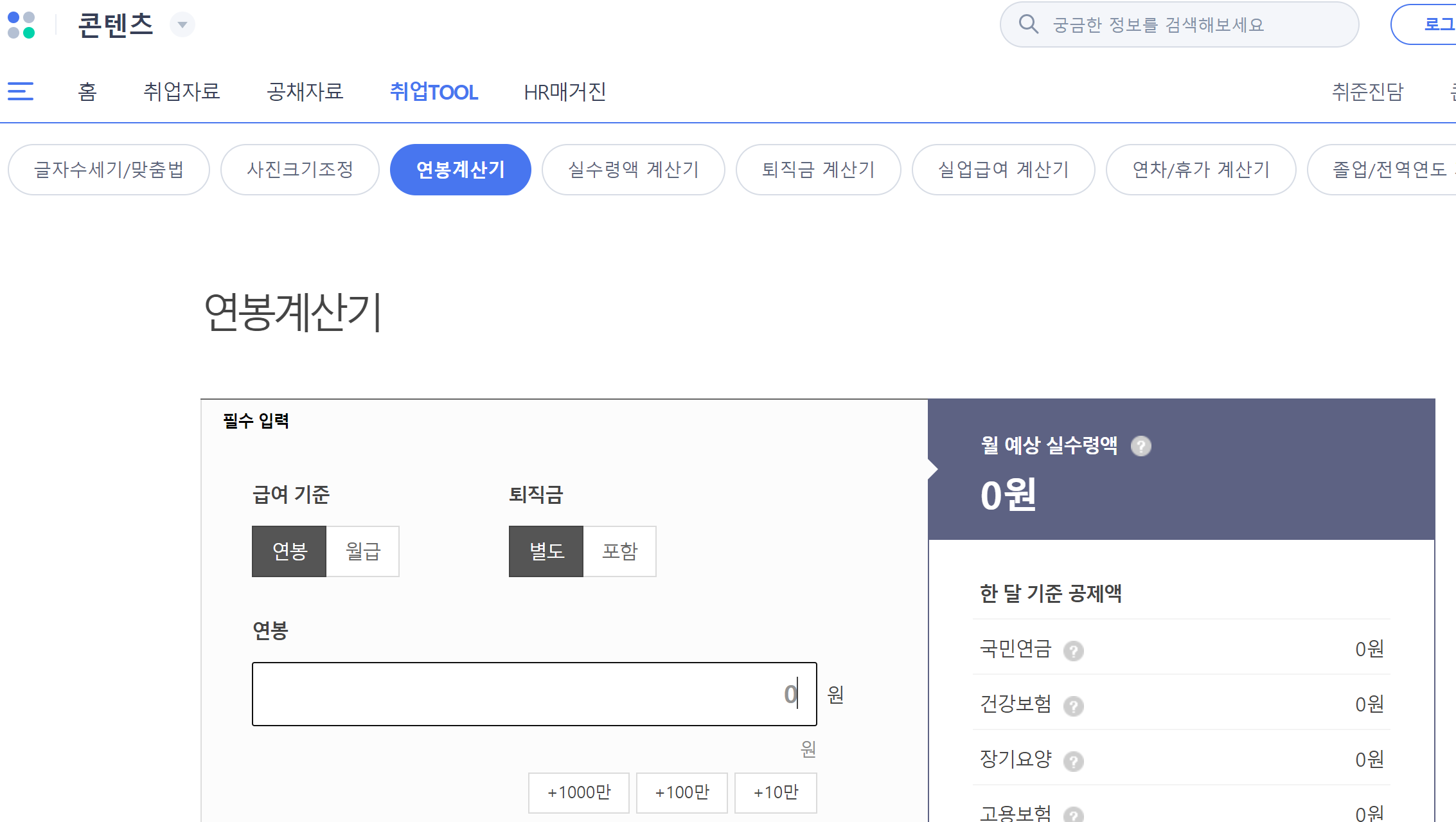The height and width of the screenshot is (822, 1456).
Task: Set 퇴직금 to 별도
Action: pyautogui.click(x=546, y=551)
